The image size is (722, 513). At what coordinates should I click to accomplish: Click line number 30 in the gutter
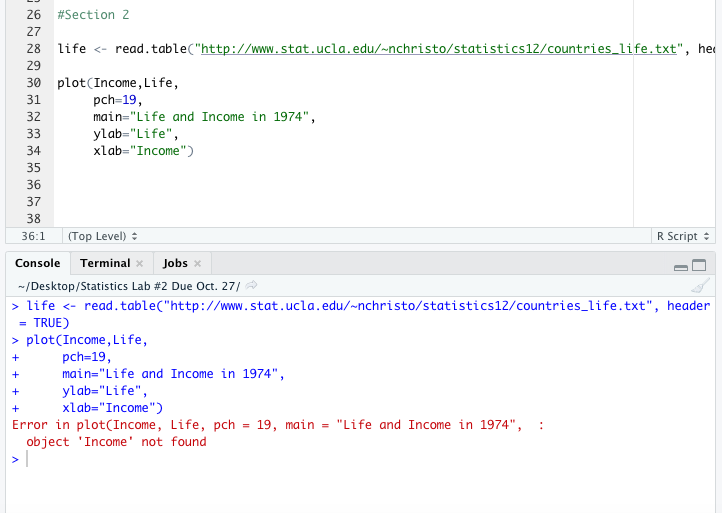[33, 82]
